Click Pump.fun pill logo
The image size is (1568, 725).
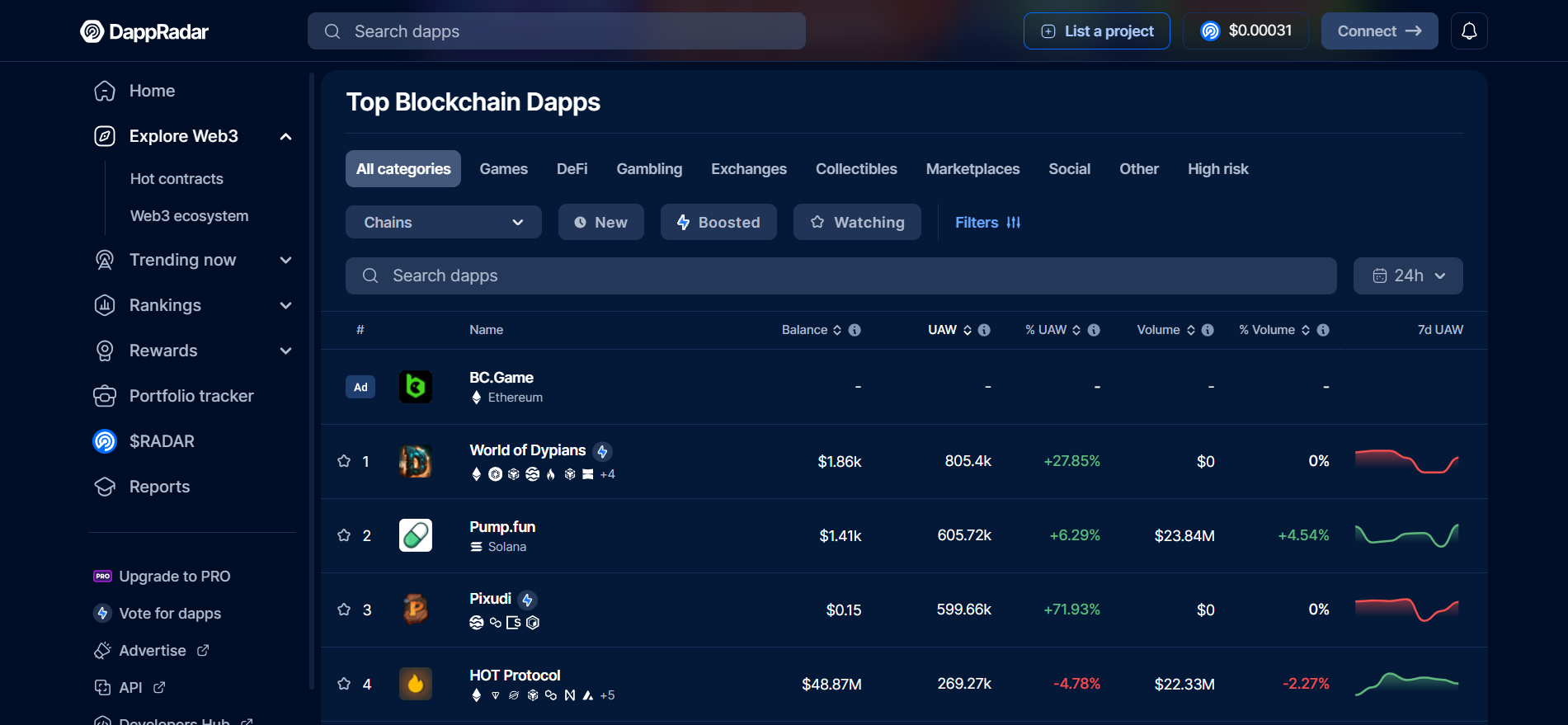416,535
